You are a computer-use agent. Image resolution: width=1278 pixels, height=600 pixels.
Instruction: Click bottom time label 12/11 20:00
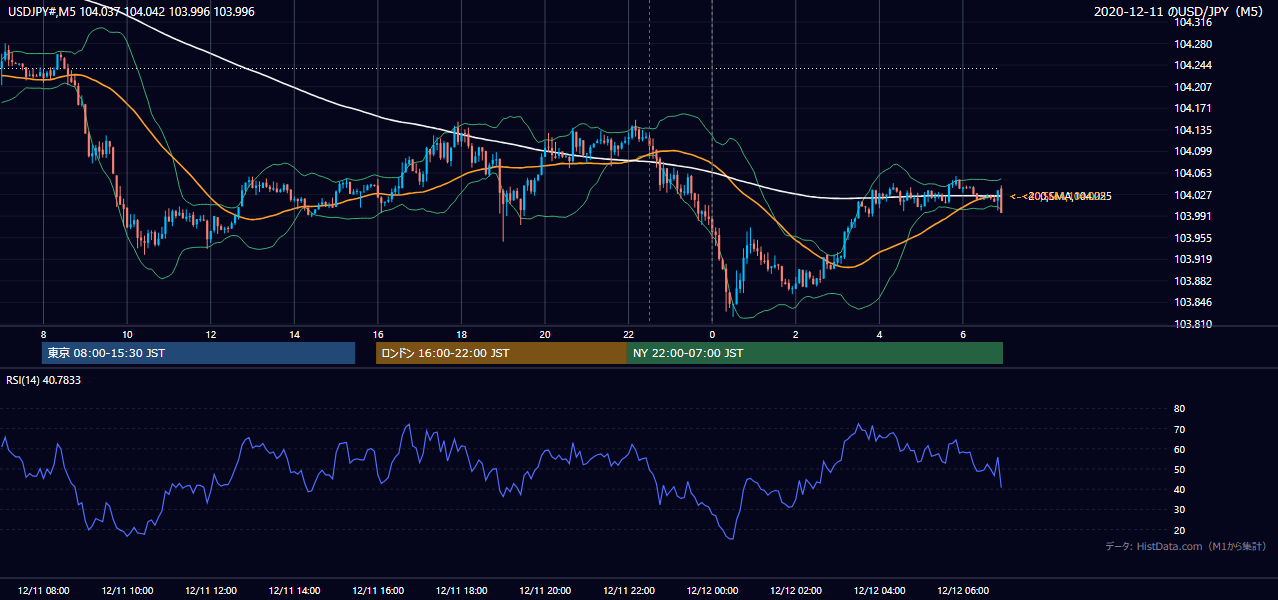pos(545,591)
